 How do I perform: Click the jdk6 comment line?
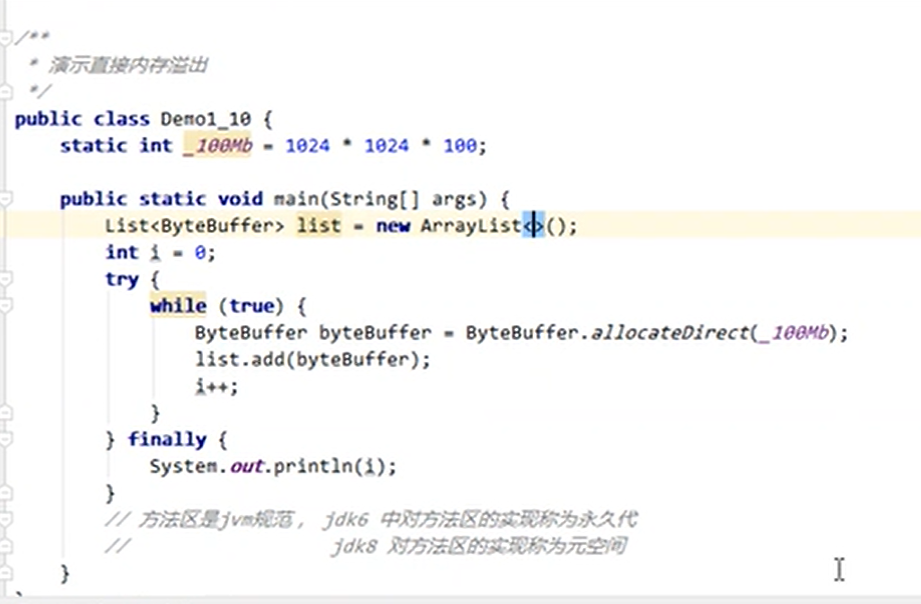pyautogui.click(x=371, y=520)
